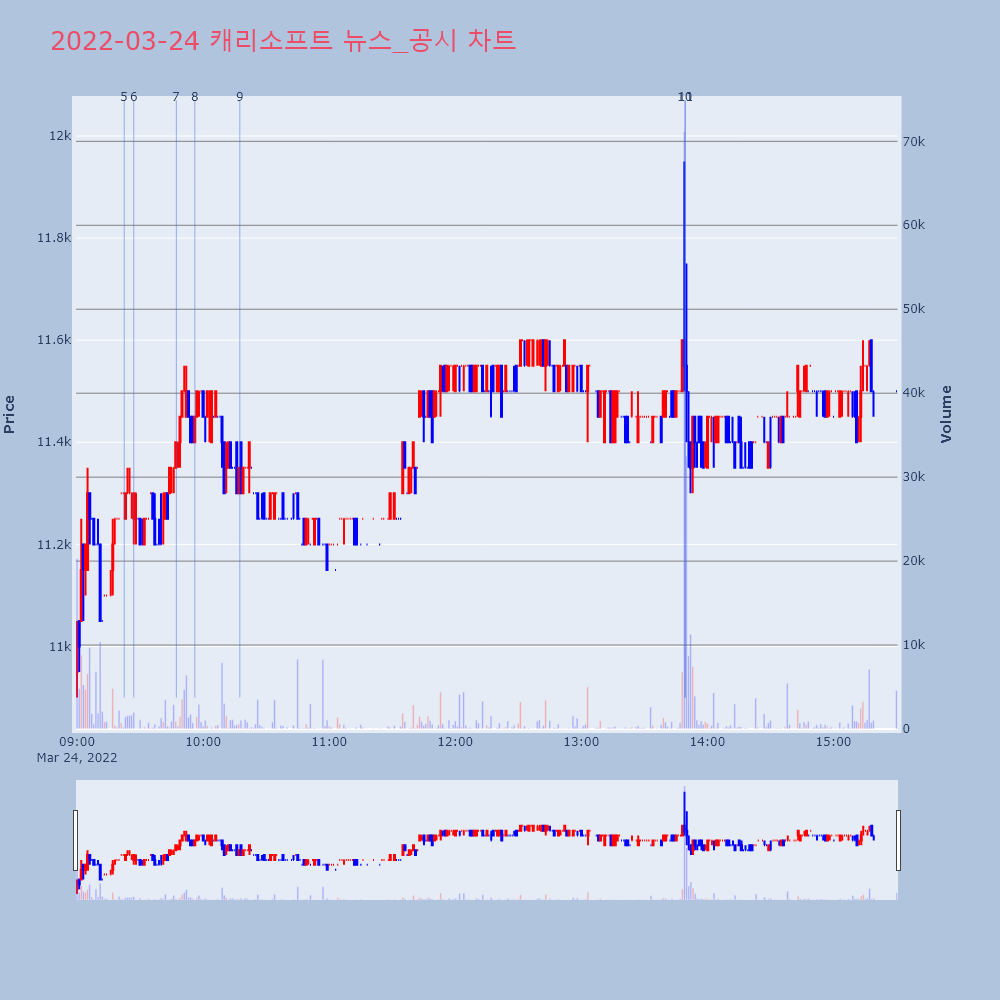Click the 11k price axis label
Viewport: 1000px width, 1000px height.
pyautogui.click(x=60, y=647)
